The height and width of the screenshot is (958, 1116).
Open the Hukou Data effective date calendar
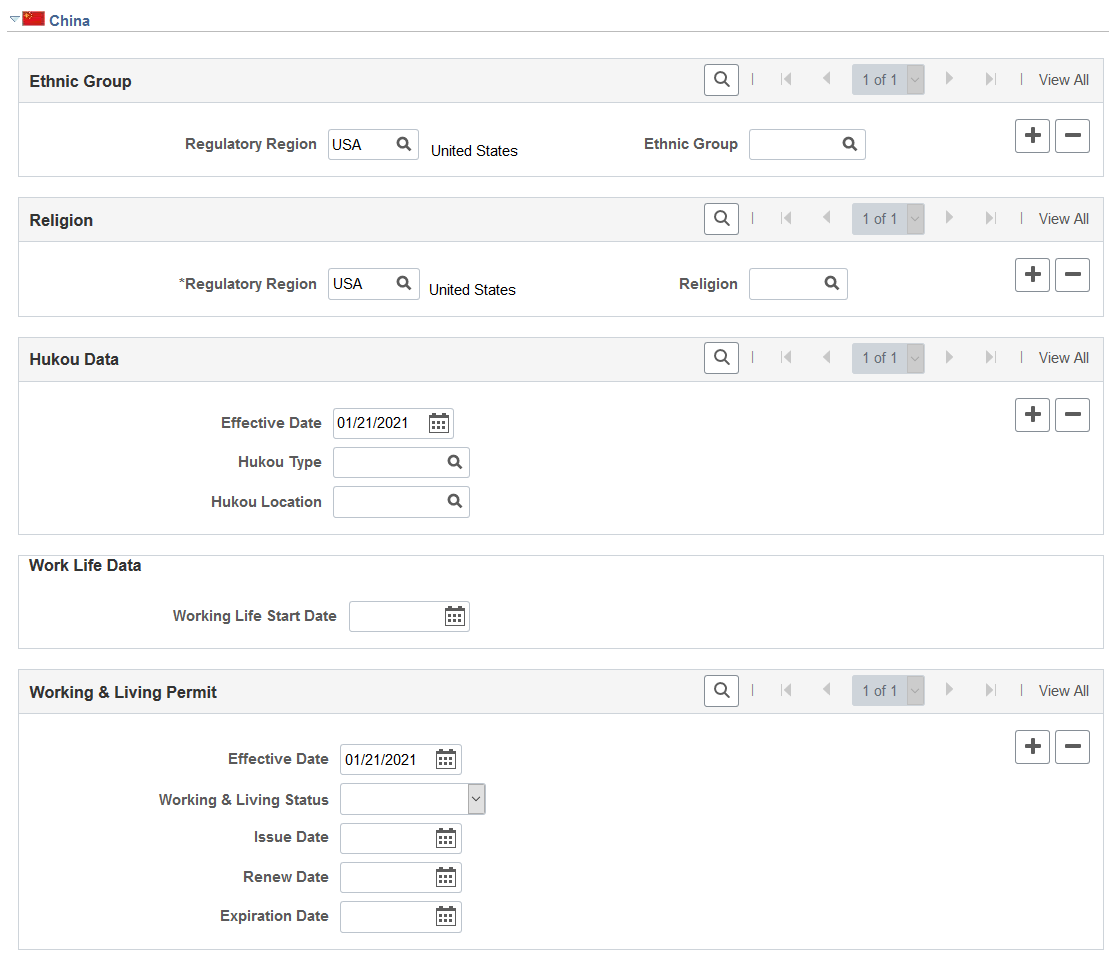click(438, 423)
